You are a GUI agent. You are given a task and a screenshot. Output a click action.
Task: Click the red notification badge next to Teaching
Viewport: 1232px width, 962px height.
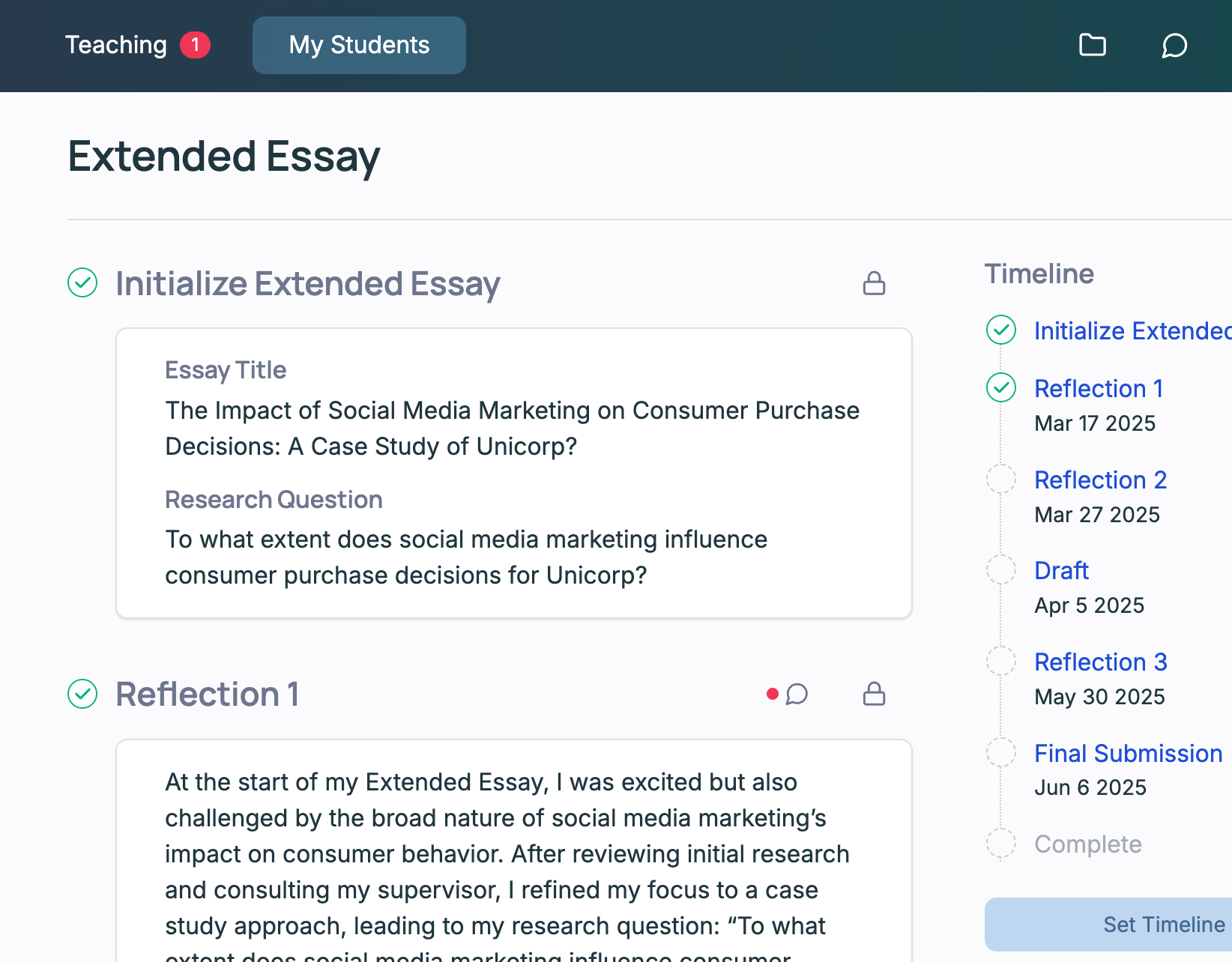click(x=196, y=44)
